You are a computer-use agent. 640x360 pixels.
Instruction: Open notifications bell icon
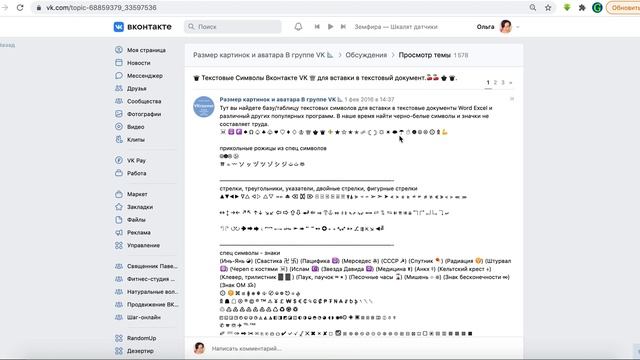(298, 27)
